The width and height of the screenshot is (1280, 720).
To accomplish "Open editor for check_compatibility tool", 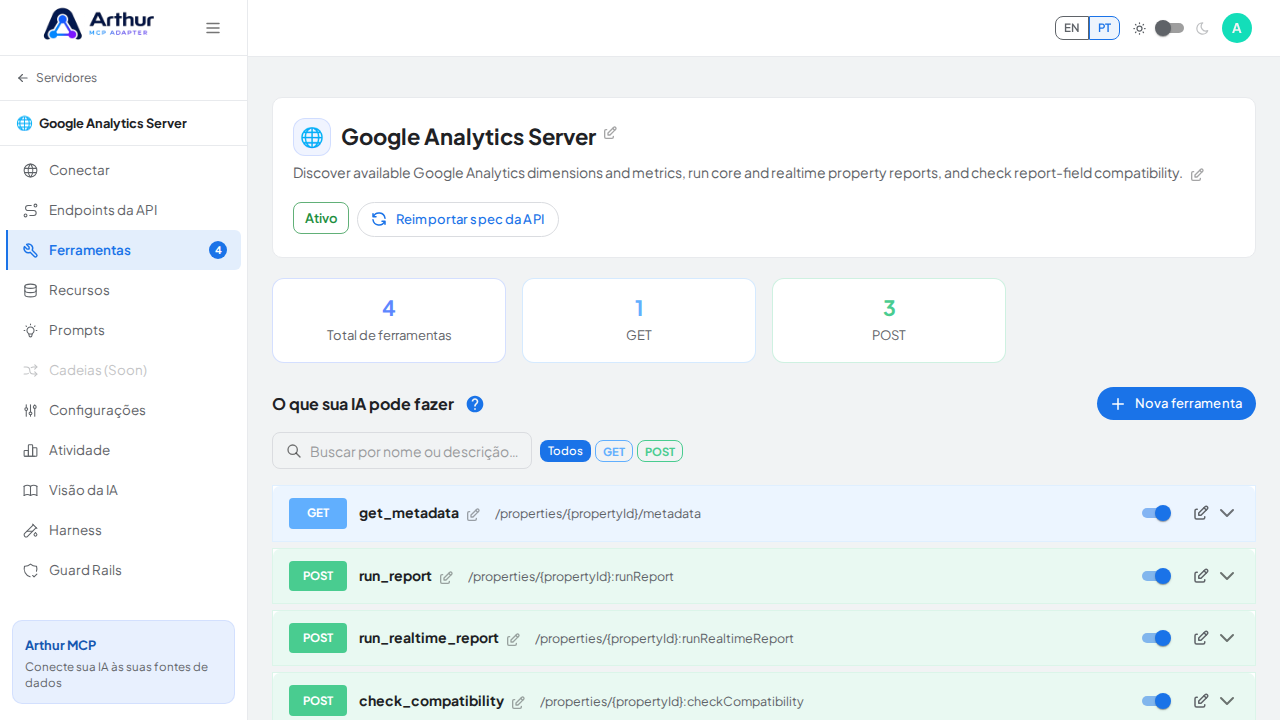I will click(x=1201, y=701).
